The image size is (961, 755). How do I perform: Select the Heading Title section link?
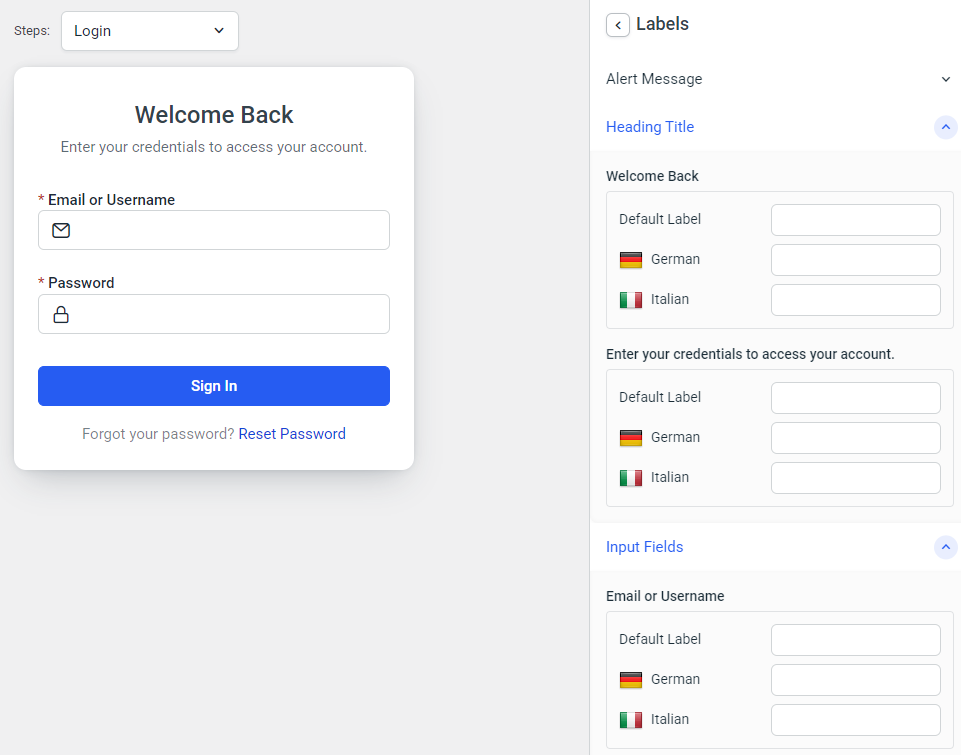click(650, 127)
